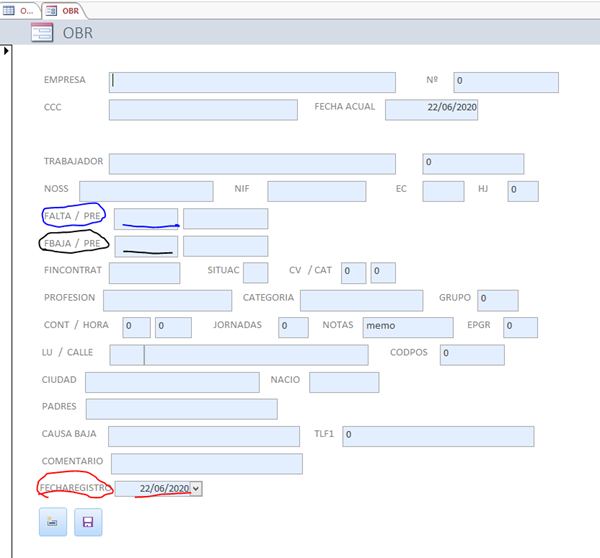The height and width of the screenshot is (558, 600).
Task: Click the OBR form title text
Action: pyautogui.click(x=78, y=33)
